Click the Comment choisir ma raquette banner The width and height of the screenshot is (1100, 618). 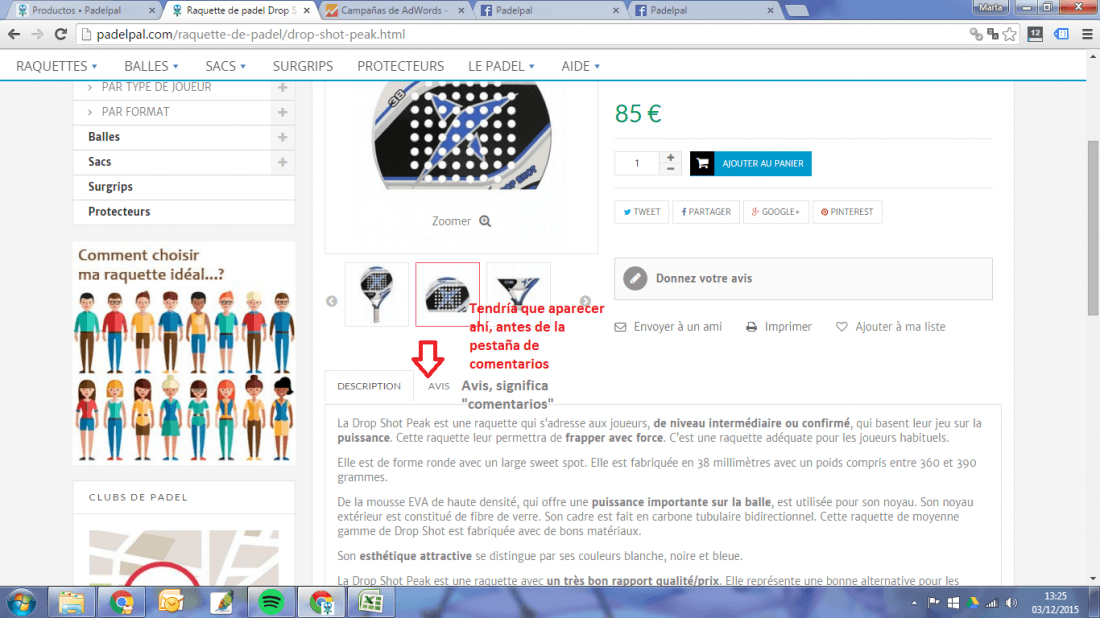184,353
